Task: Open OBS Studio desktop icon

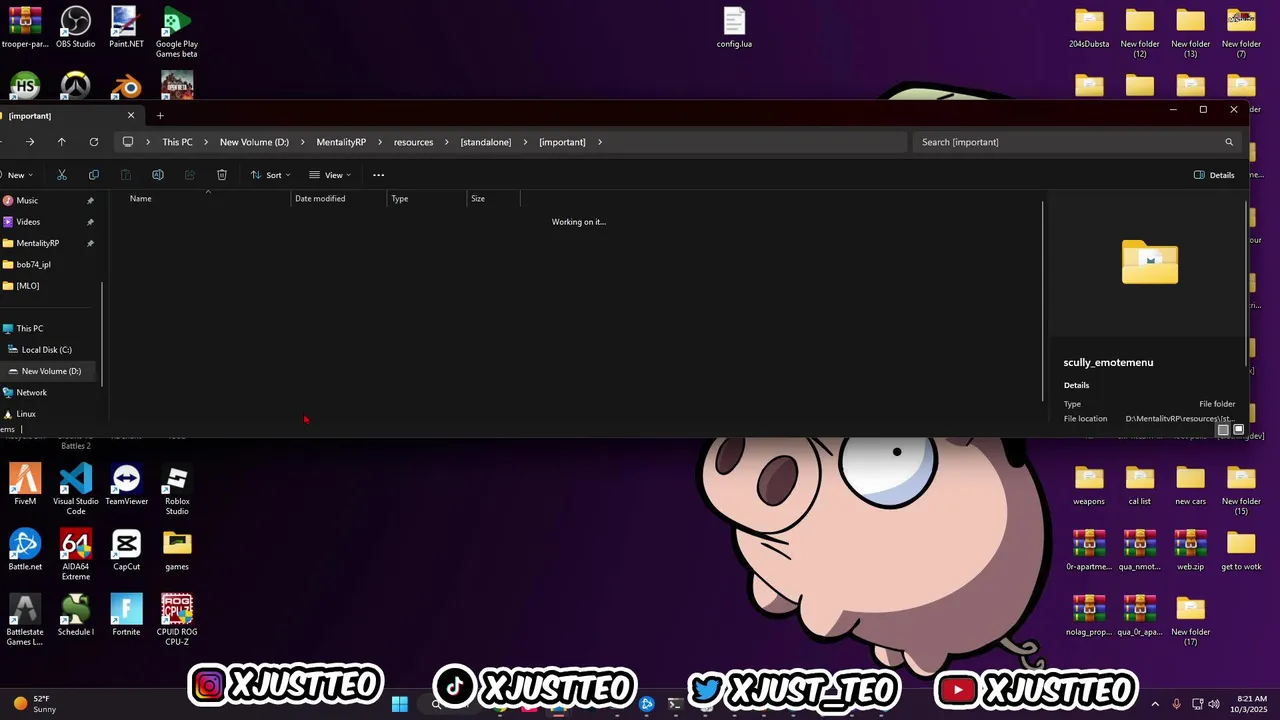Action: pos(76,28)
